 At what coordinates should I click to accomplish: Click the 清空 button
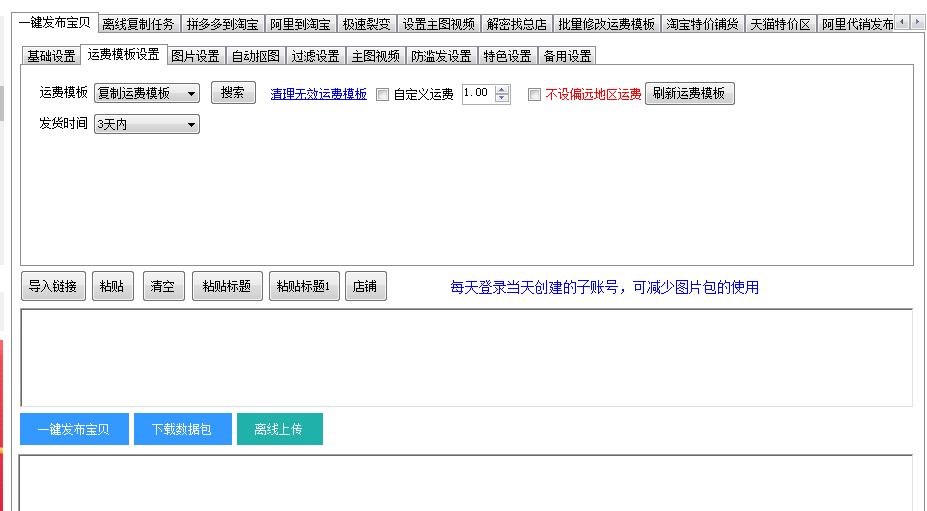pyautogui.click(x=163, y=286)
